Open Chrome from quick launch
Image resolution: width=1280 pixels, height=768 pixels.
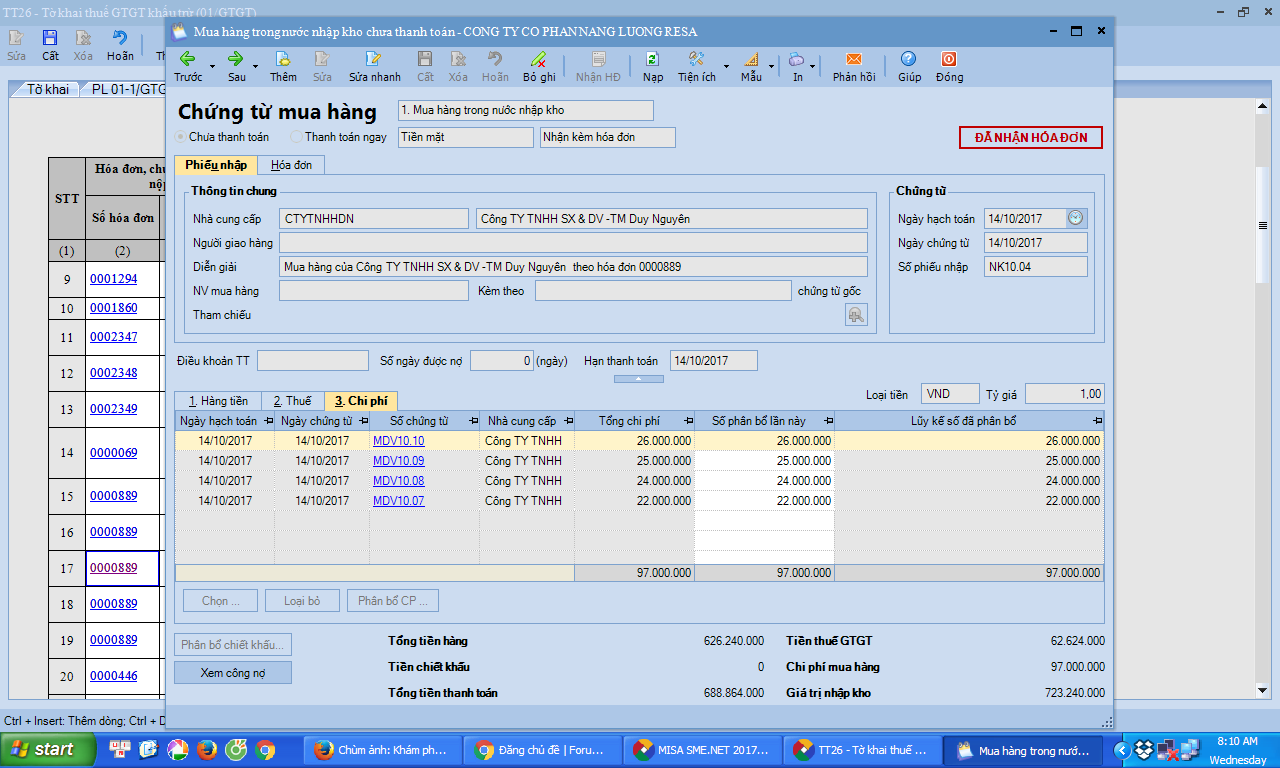265,749
